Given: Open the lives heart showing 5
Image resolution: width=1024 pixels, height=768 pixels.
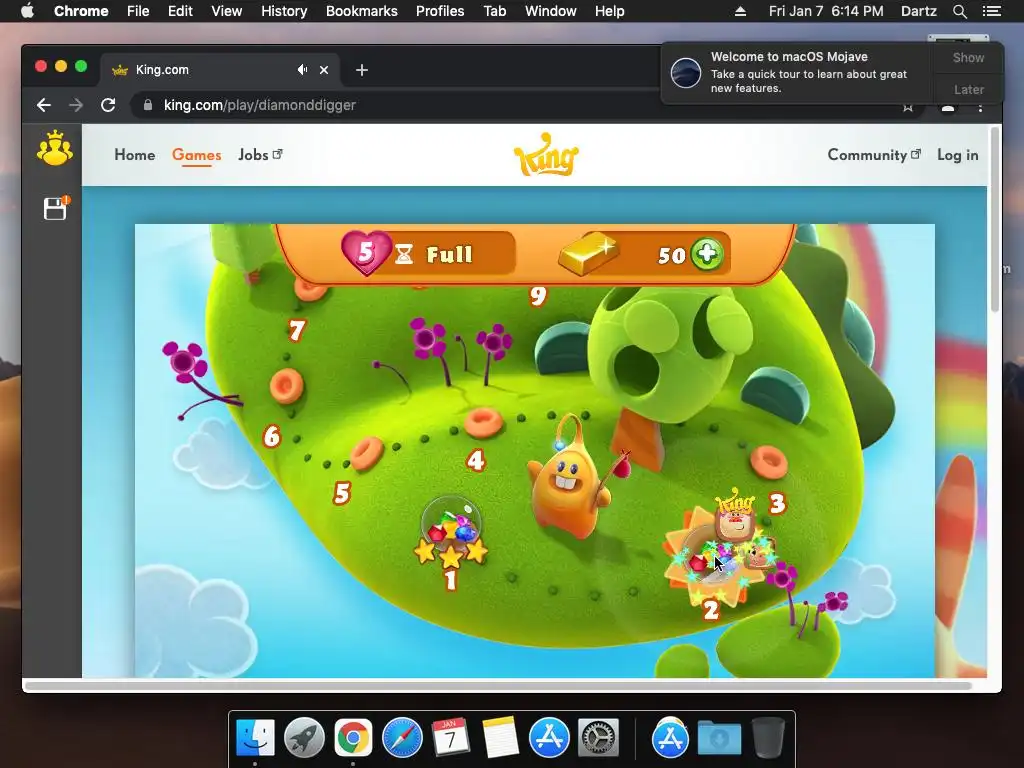Looking at the screenshot, I should tap(366, 252).
